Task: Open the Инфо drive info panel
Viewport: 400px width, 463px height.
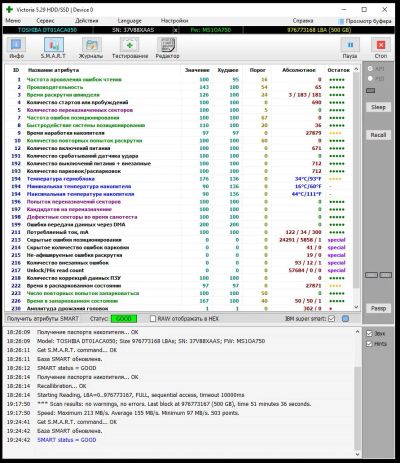Action: (x=16, y=48)
